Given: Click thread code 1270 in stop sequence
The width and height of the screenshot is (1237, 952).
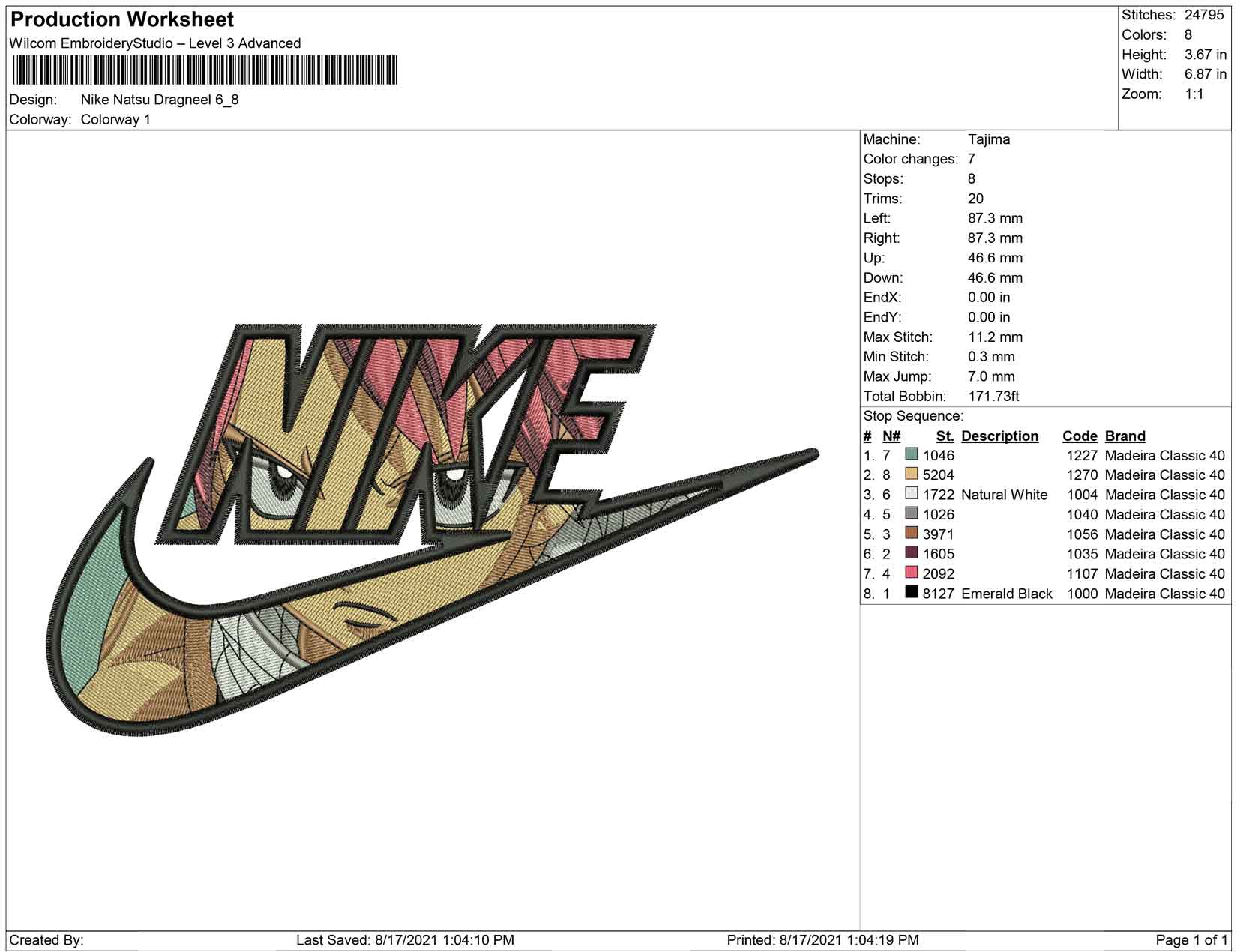Looking at the screenshot, I should point(1082,475).
